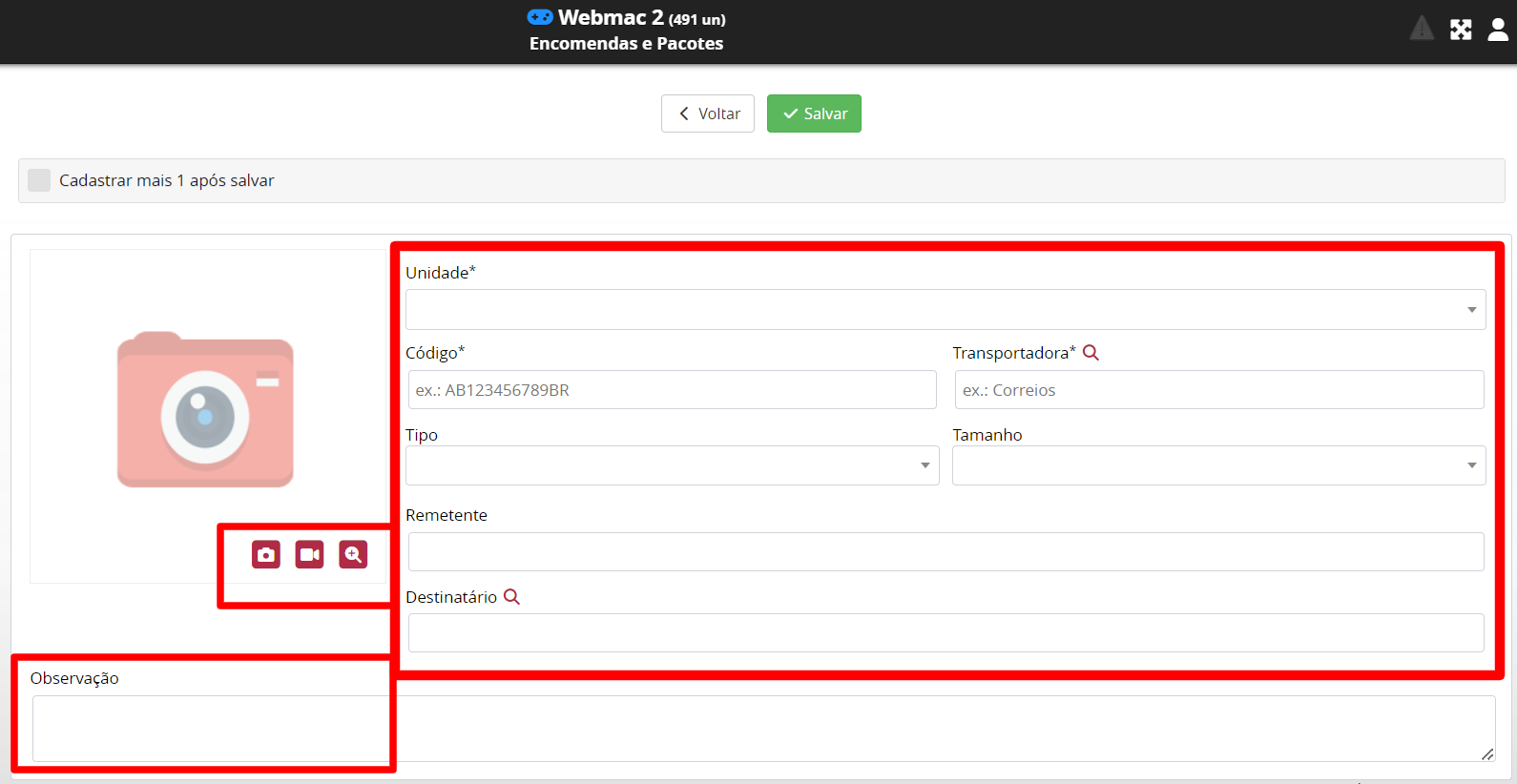Expand the Tipo dropdown list
The width and height of the screenshot is (1517, 784).
tap(672, 465)
